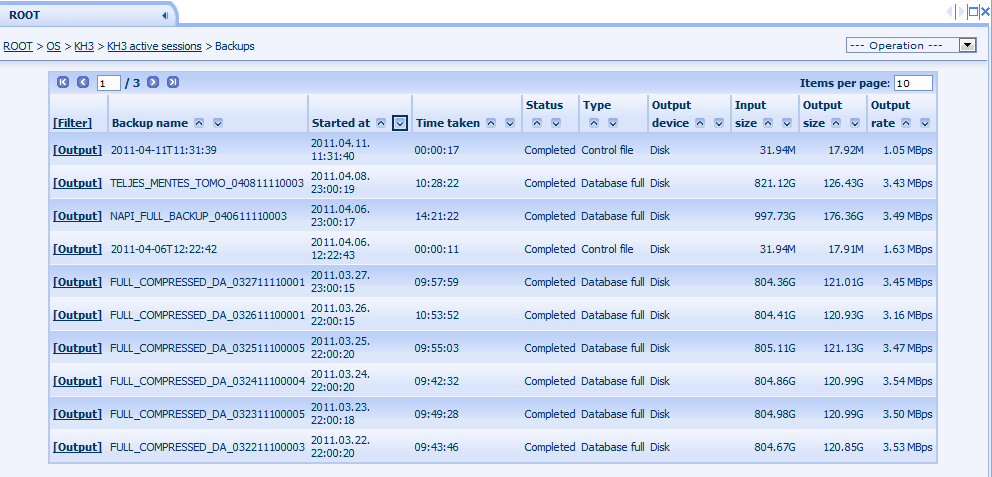Screen dimensions: 992x477
Task: Click input size 997.73G cell
Action: [775, 216]
